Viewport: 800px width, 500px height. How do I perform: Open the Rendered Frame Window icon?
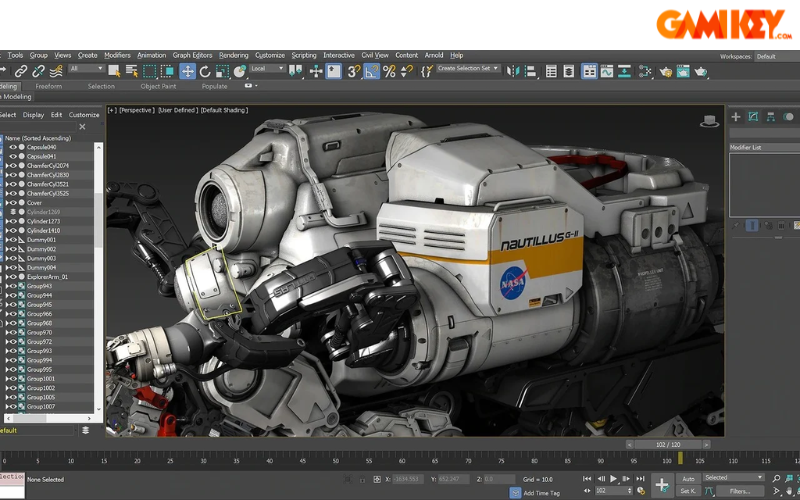coord(683,71)
